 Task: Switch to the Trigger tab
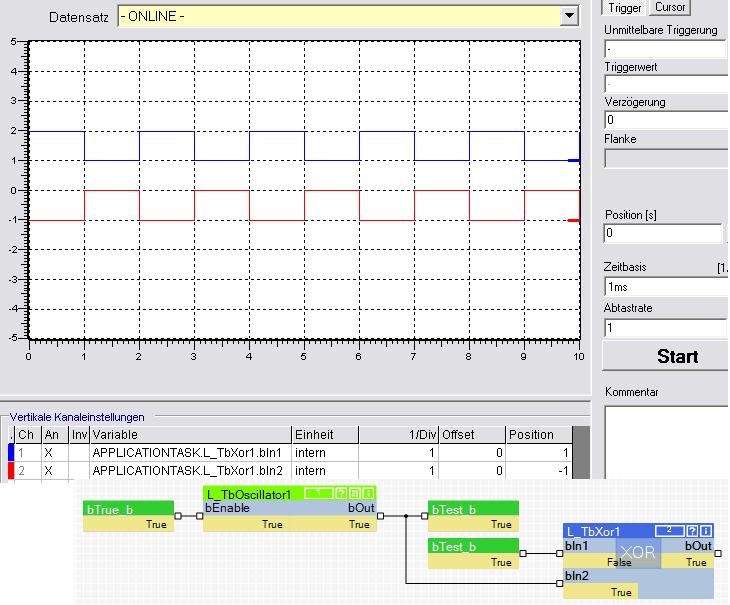625,8
